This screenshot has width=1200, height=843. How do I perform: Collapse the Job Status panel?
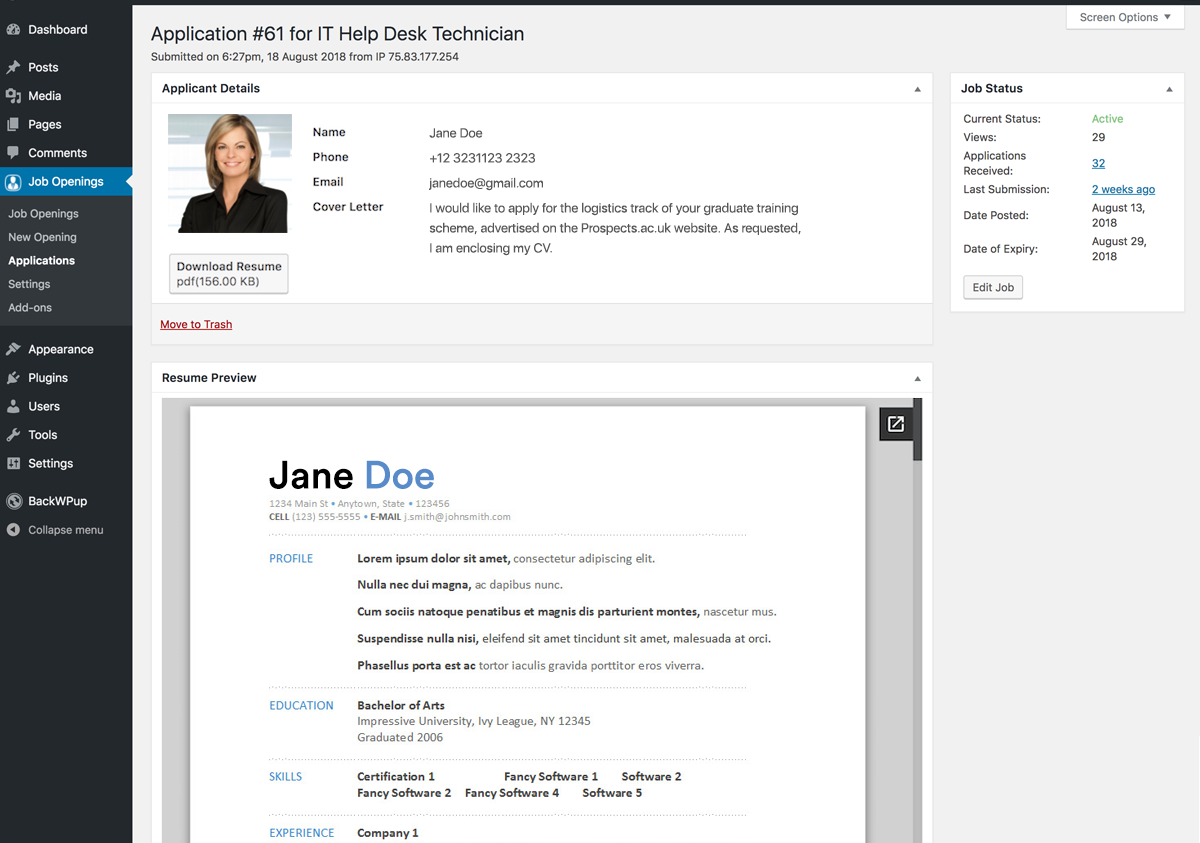(1169, 89)
